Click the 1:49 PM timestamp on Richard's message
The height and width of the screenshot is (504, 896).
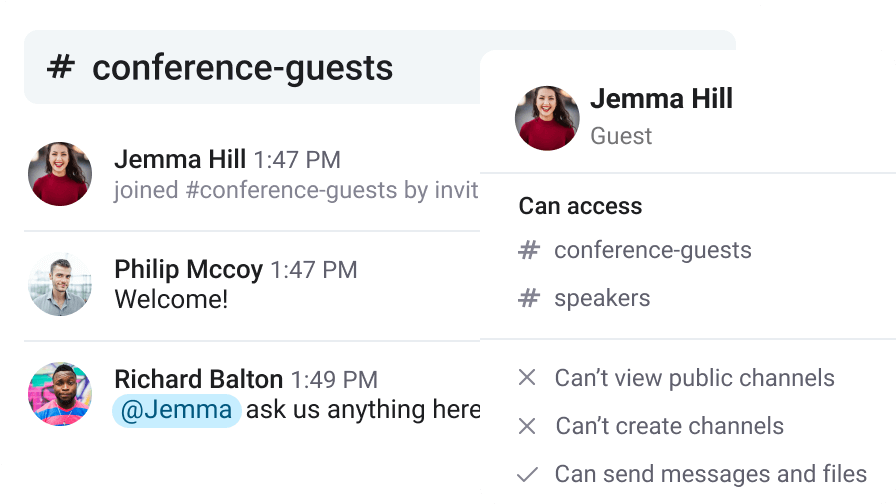pyautogui.click(x=334, y=380)
